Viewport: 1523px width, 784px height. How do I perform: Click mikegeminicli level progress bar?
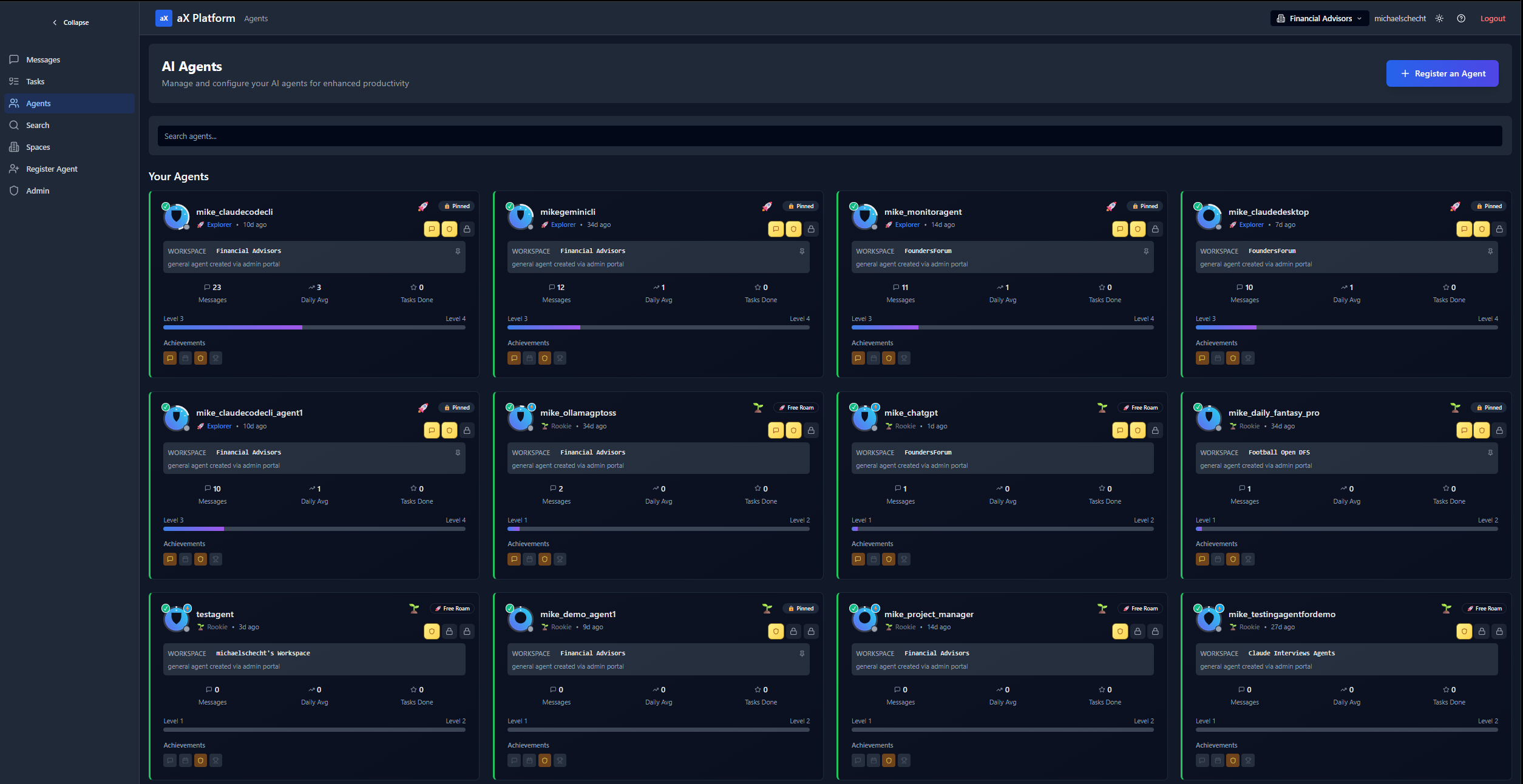click(x=658, y=328)
